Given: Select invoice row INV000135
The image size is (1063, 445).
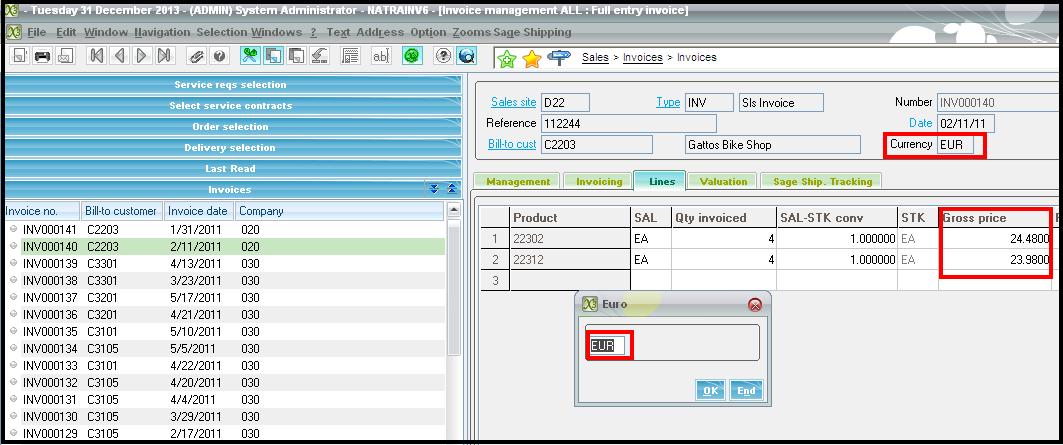Looking at the screenshot, I should click(225, 332).
